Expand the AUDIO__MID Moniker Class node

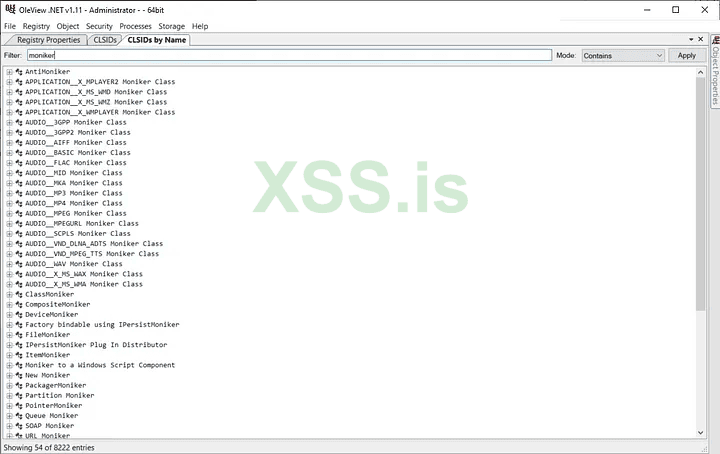click(x=9, y=173)
